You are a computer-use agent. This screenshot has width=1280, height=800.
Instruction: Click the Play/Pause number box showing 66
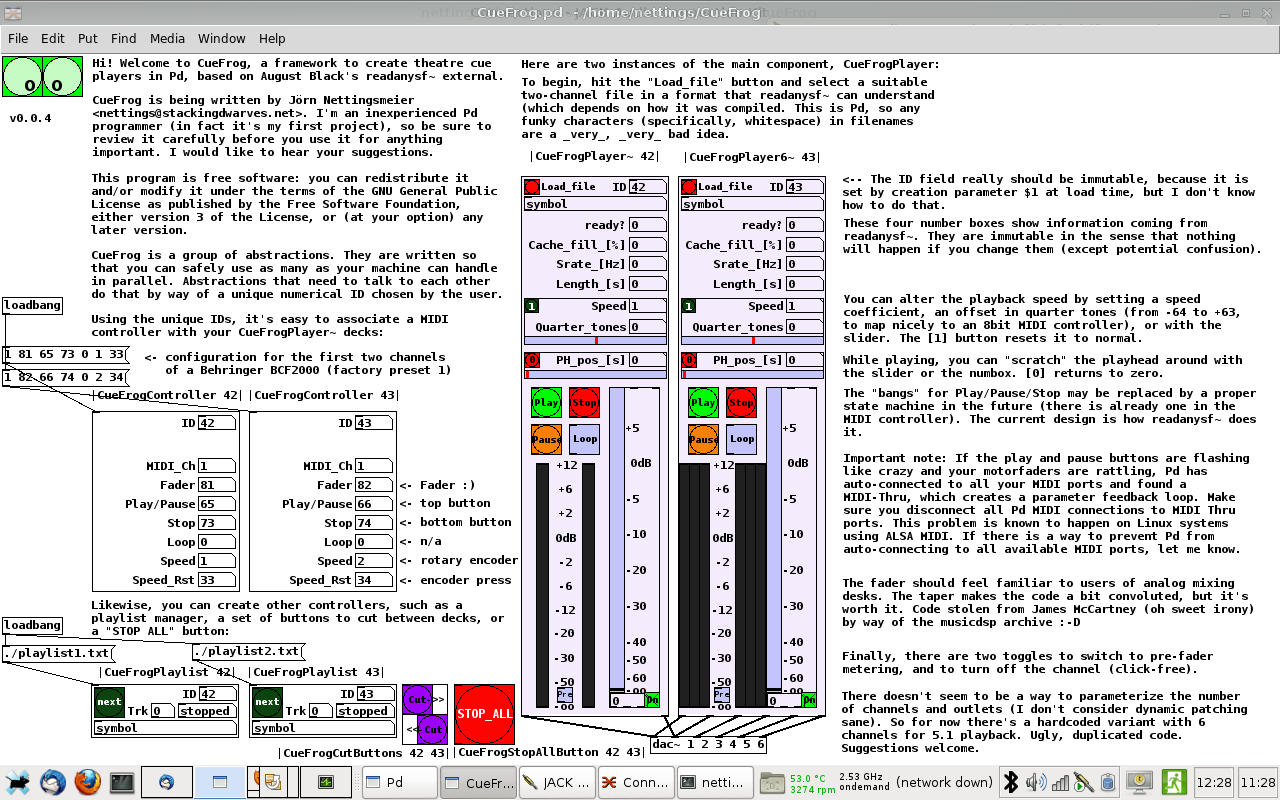374,504
